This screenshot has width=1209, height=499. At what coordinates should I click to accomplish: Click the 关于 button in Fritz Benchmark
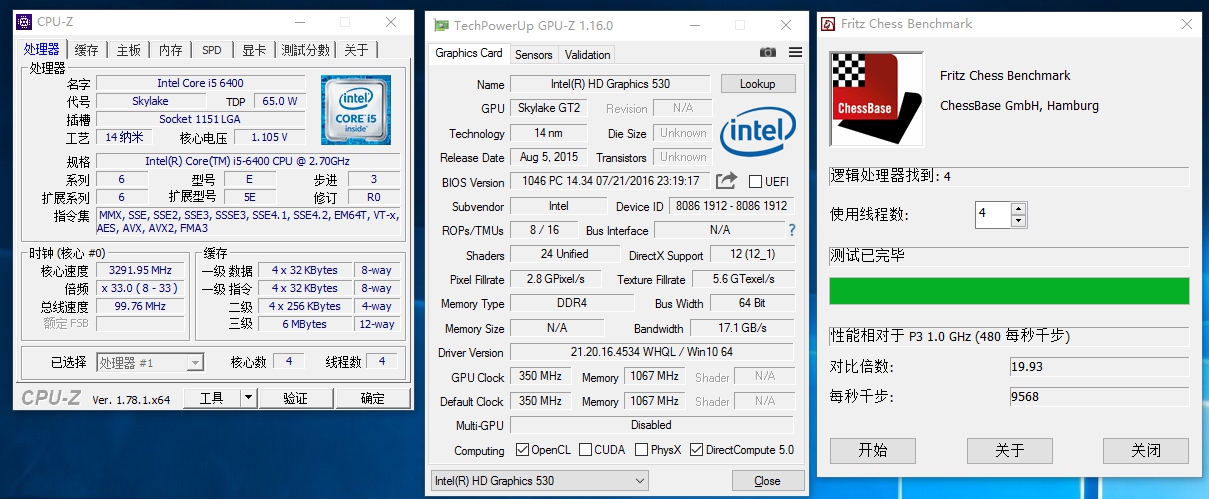(x=1010, y=450)
